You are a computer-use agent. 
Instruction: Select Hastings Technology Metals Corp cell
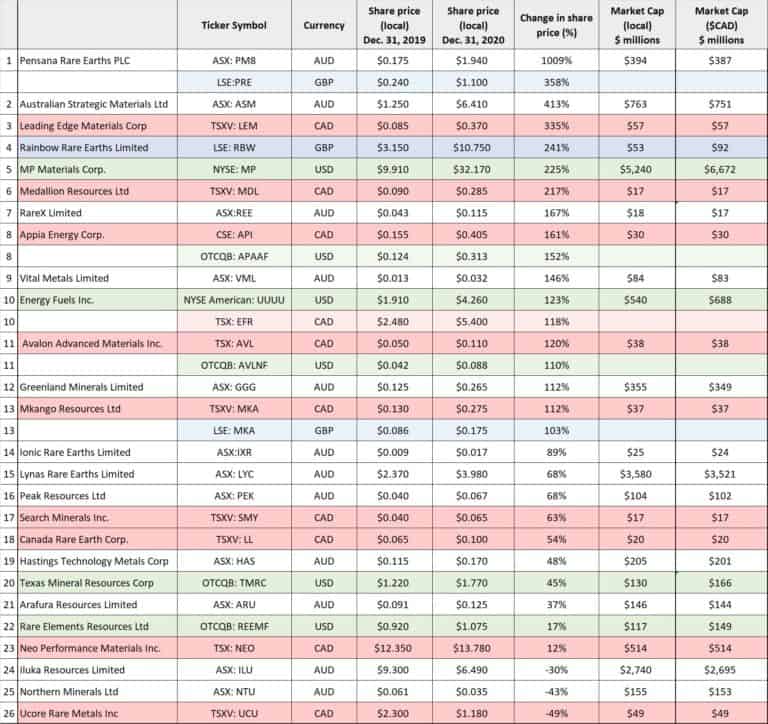pos(97,561)
